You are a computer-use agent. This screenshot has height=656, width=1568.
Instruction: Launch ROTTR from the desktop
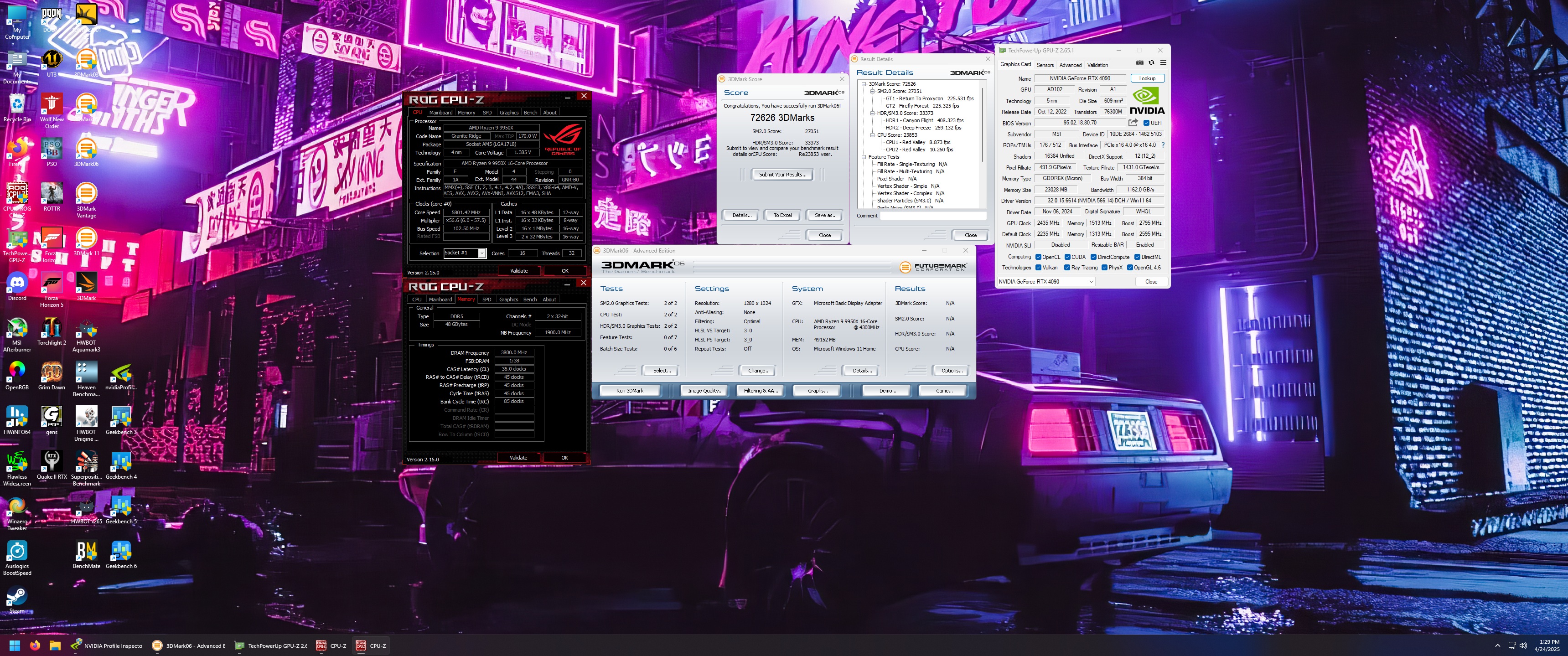[52, 198]
